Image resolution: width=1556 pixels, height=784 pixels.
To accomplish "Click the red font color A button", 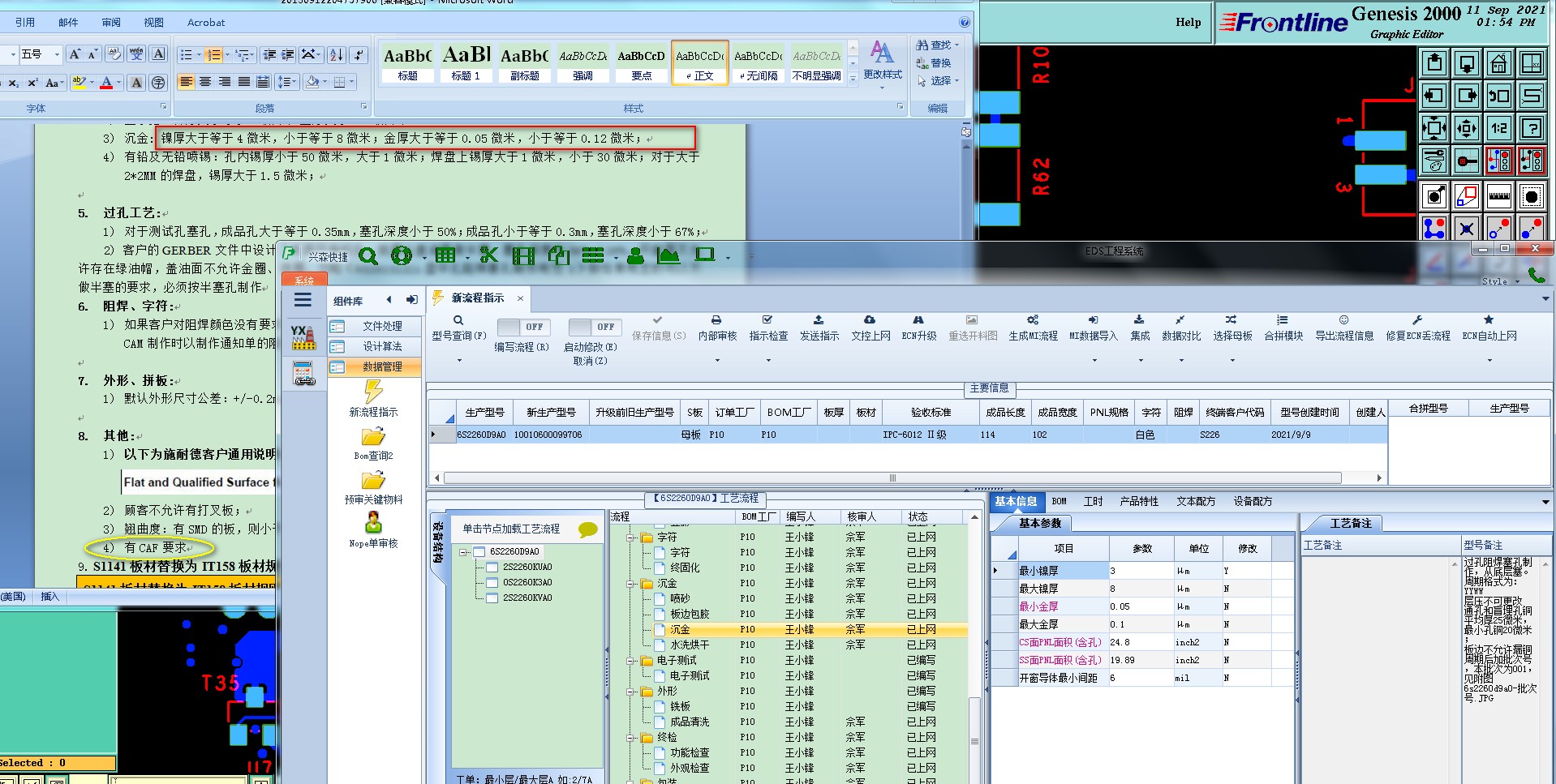I will point(106,83).
